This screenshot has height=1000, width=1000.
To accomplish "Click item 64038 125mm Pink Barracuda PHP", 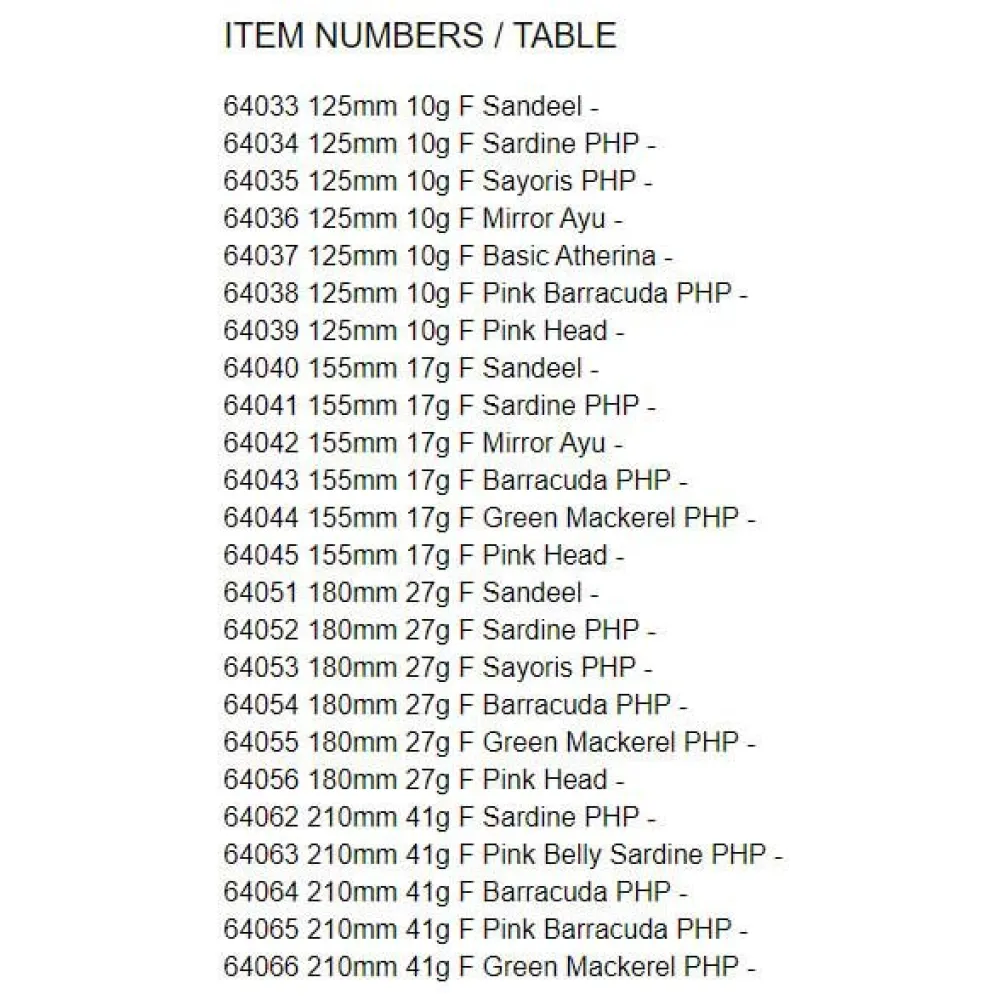I will pyautogui.click(x=485, y=294).
